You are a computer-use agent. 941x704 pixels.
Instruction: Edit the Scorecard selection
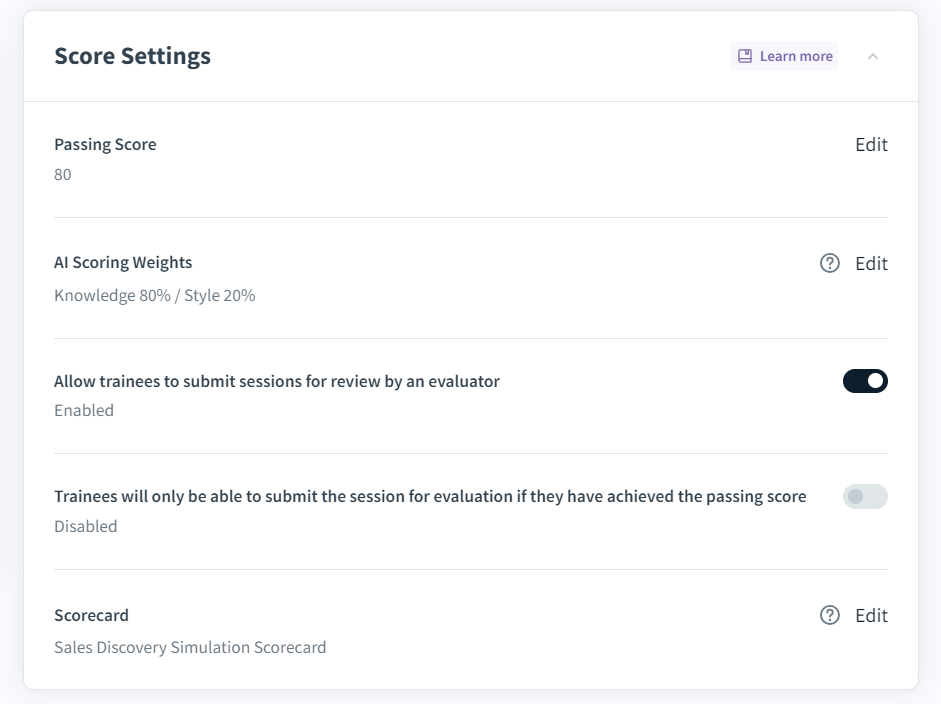pos(871,616)
